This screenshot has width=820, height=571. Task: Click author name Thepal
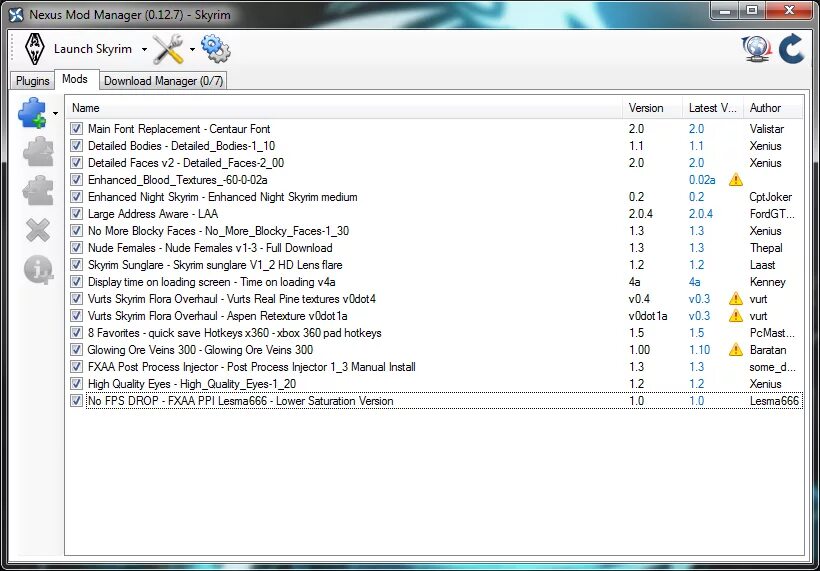(766, 248)
